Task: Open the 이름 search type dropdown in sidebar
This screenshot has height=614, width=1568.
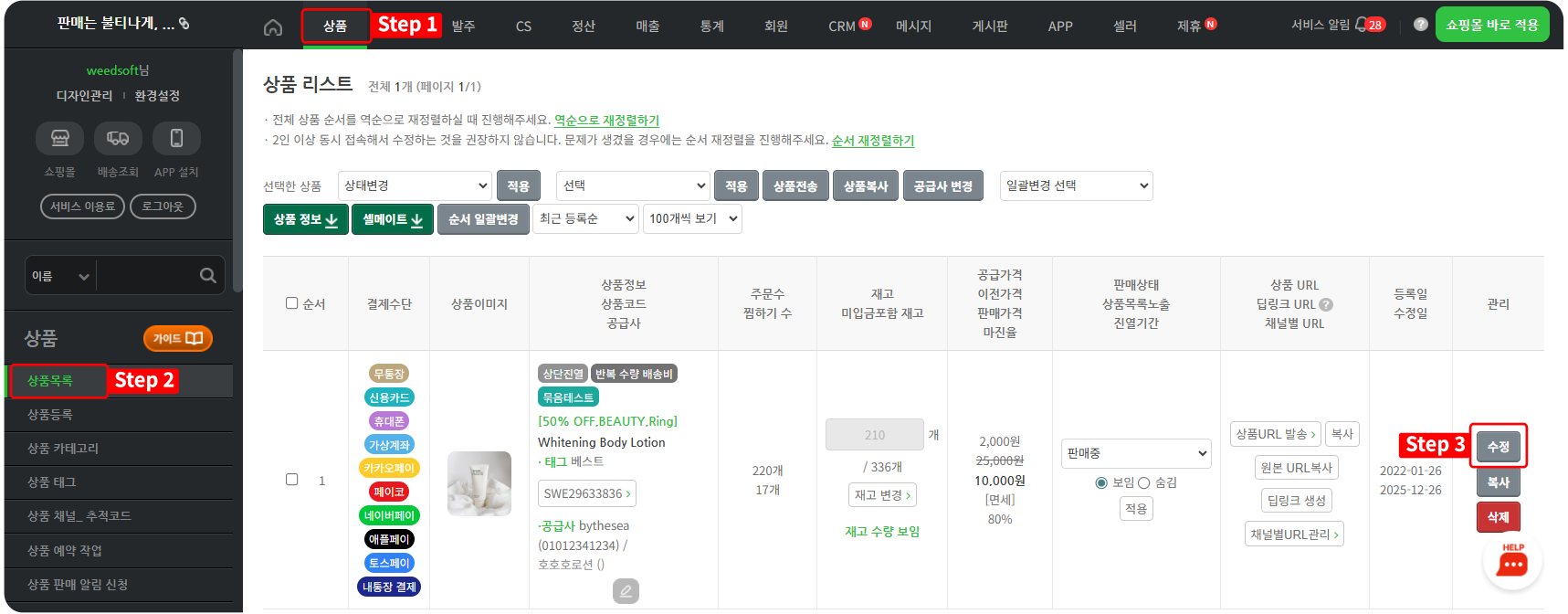Action: [60, 276]
